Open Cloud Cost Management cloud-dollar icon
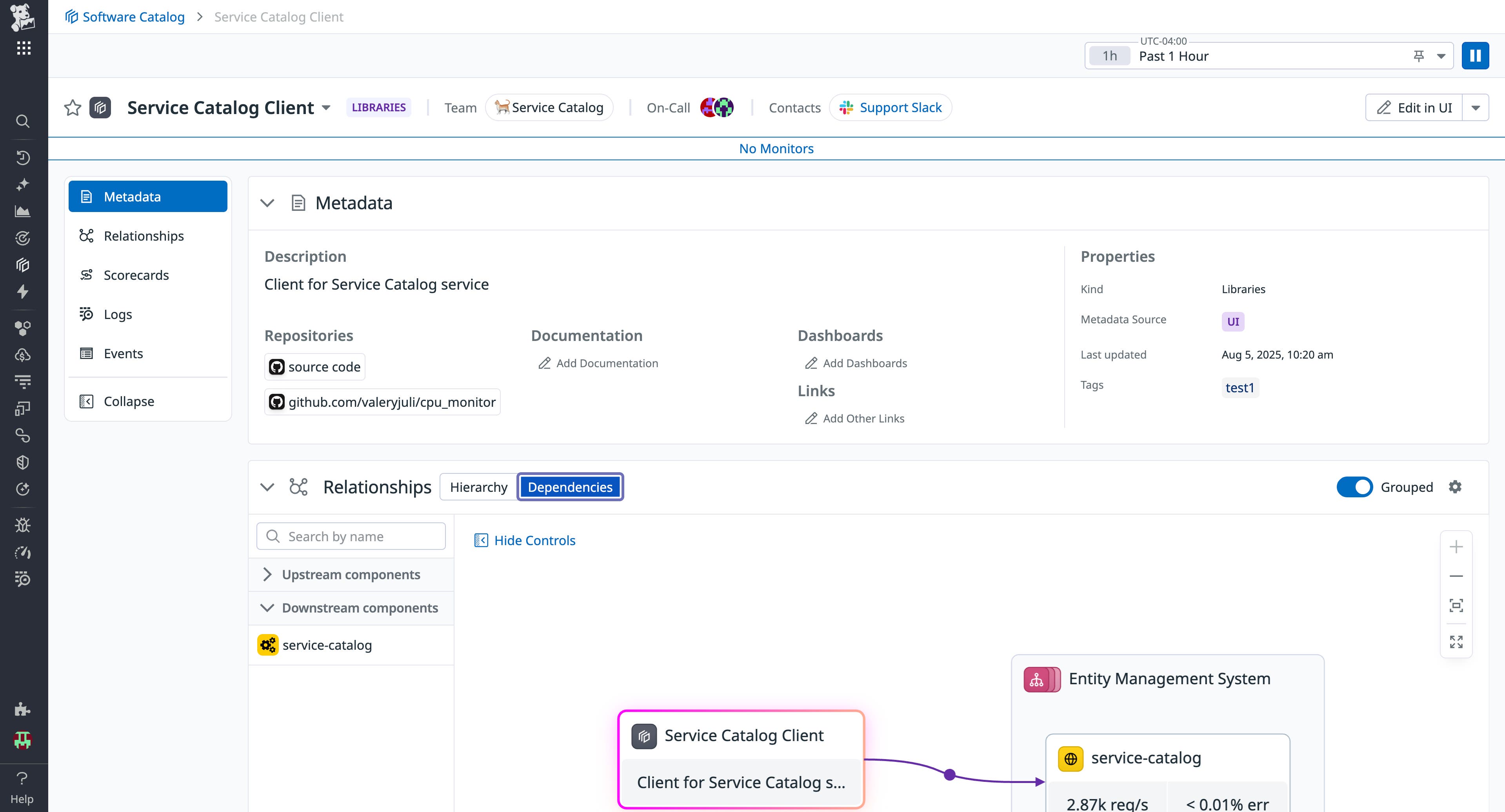 (x=22, y=354)
